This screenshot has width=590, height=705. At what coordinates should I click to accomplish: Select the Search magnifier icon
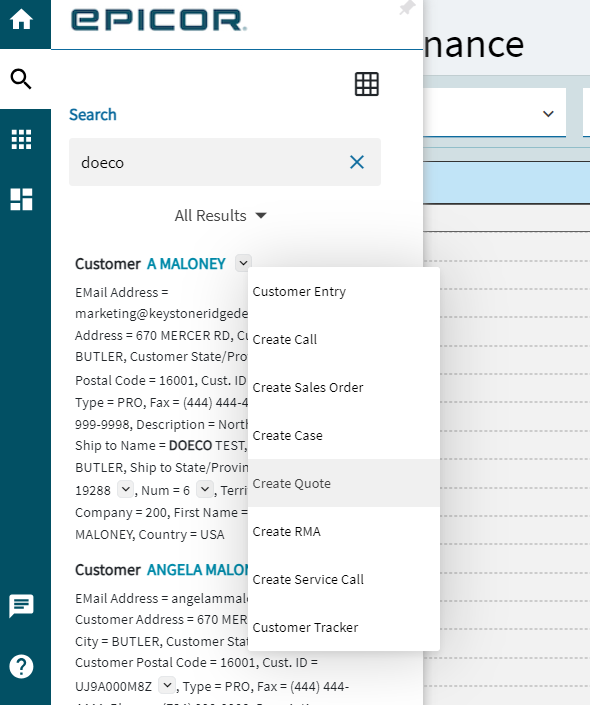pyautogui.click(x=21, y=79)
